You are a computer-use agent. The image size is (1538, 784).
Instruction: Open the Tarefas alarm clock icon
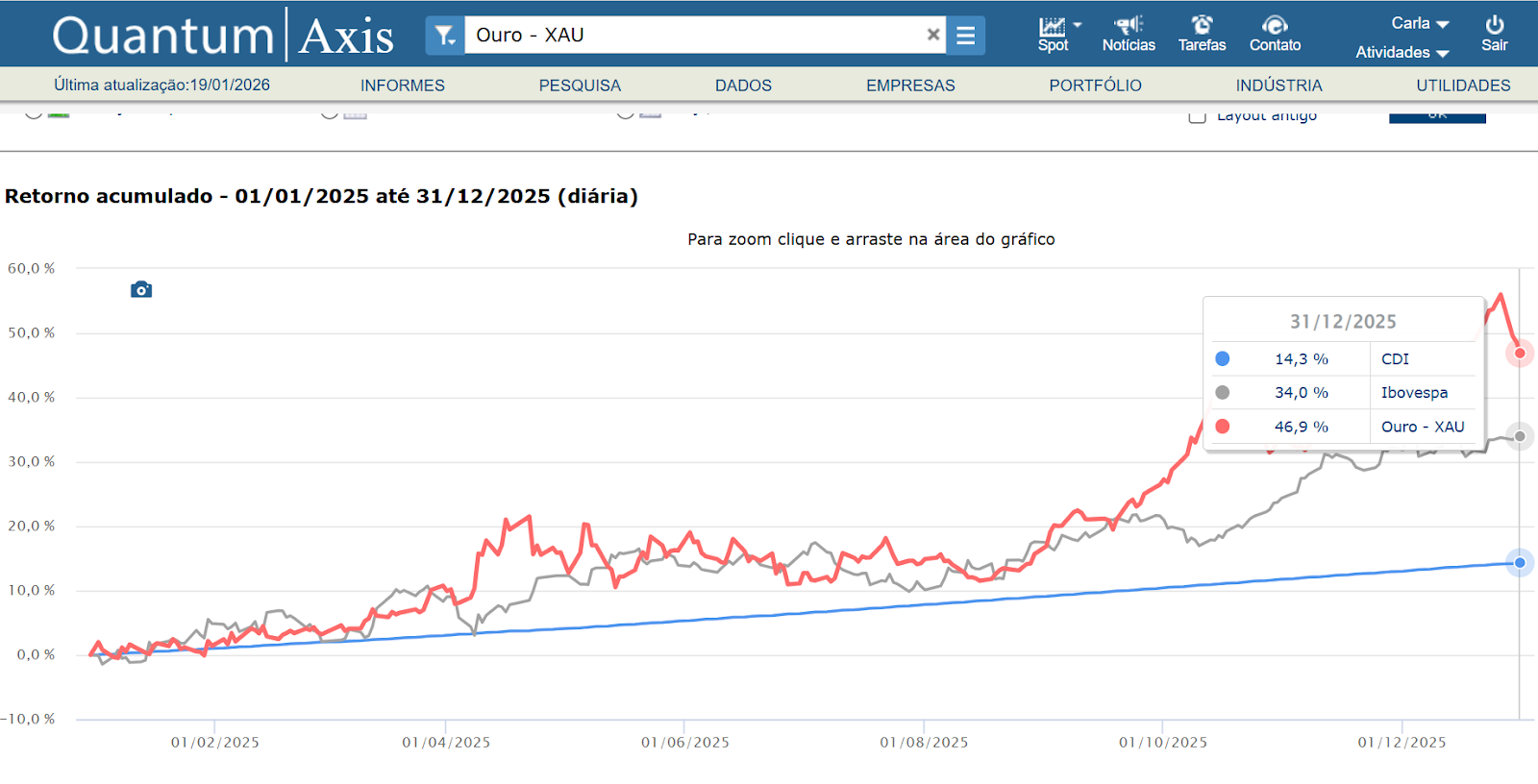pyautogui.click(x=1202, y=26)
